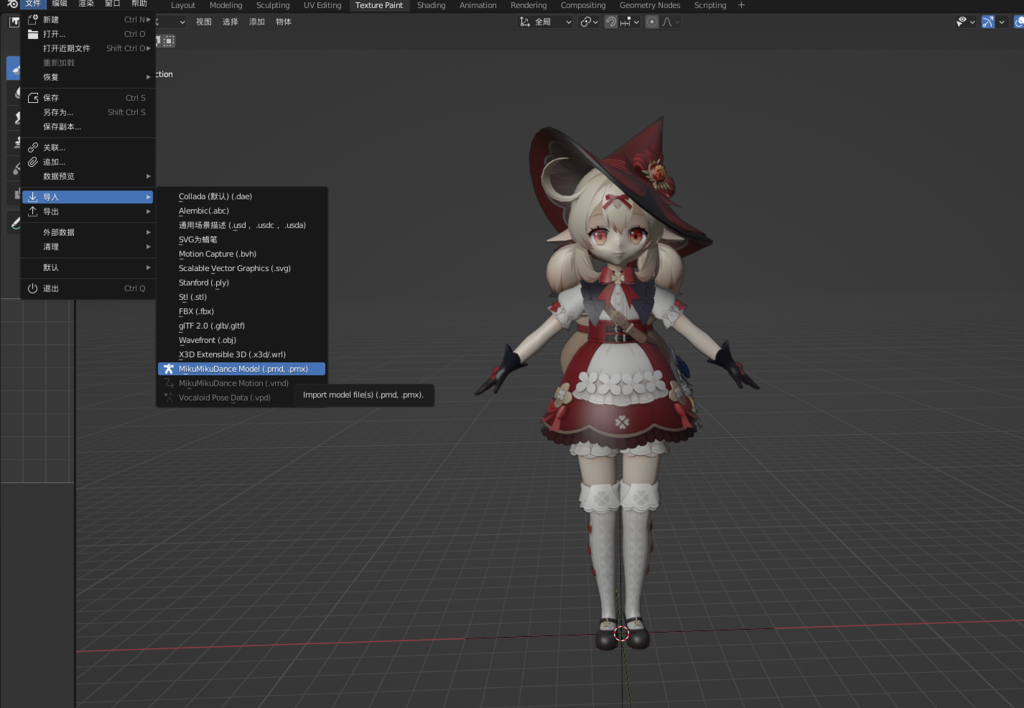Expand the 恢复 submenu
The width and height of the screenshot is (1024, 708).
(x=88, y=77)
